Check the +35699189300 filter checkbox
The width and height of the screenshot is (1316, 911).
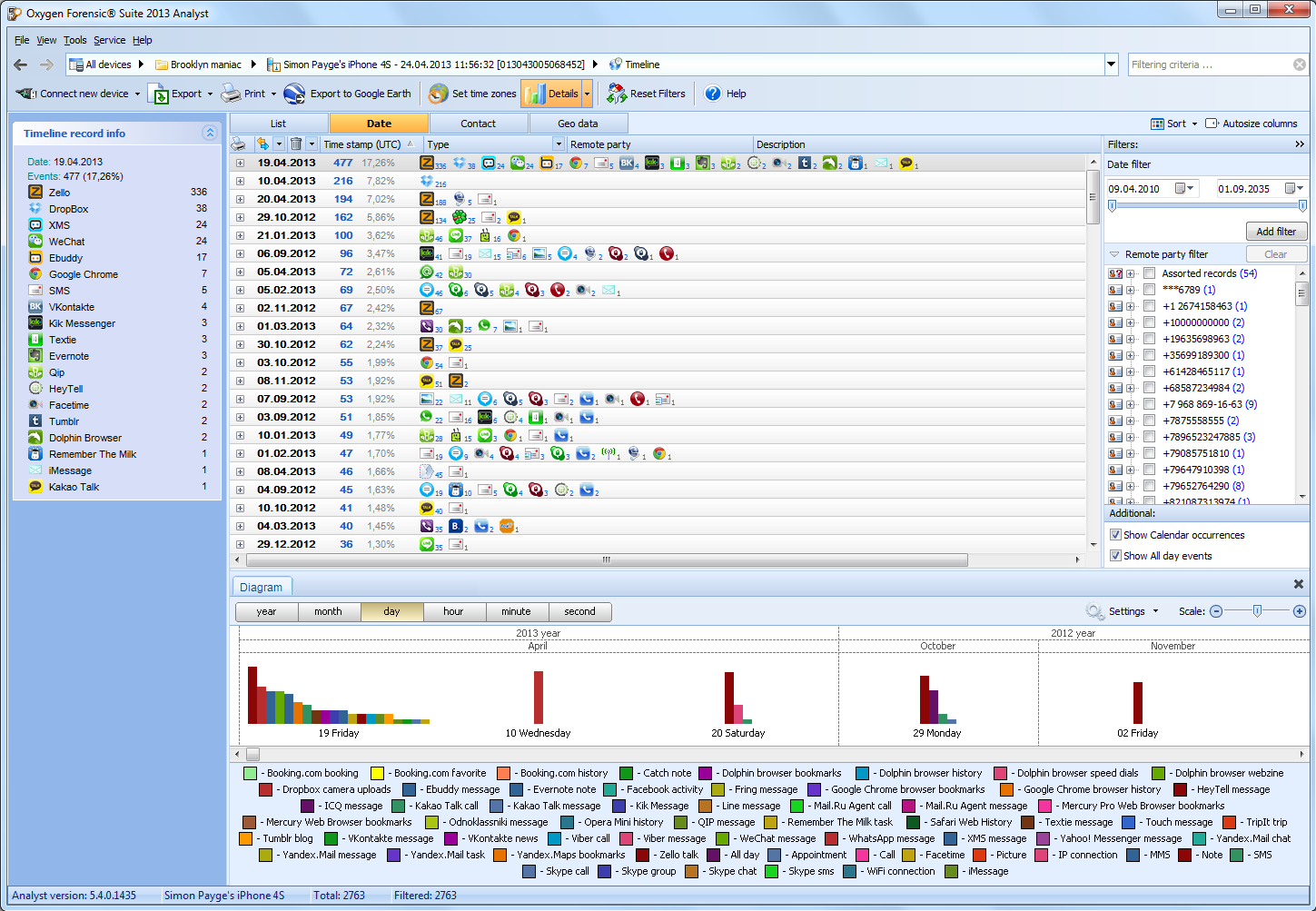(x=1150, y=355)
